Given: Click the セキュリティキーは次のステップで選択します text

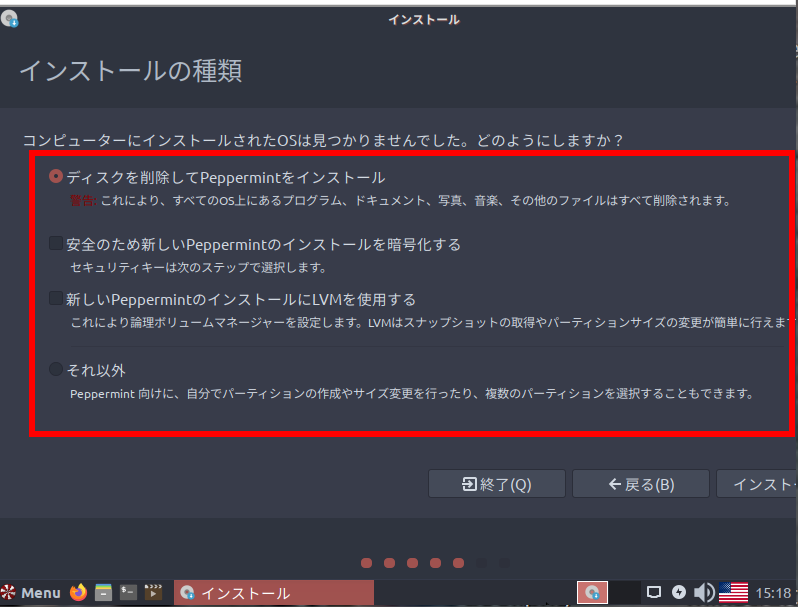Looking at the screenshot, I should [198, 267].
